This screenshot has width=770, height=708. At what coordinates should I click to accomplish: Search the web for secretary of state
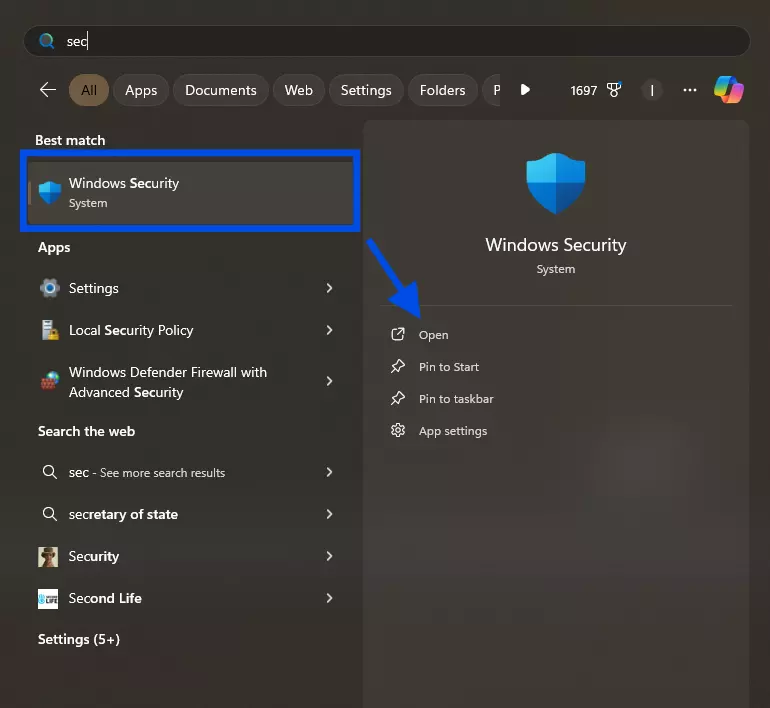[186, 515]
